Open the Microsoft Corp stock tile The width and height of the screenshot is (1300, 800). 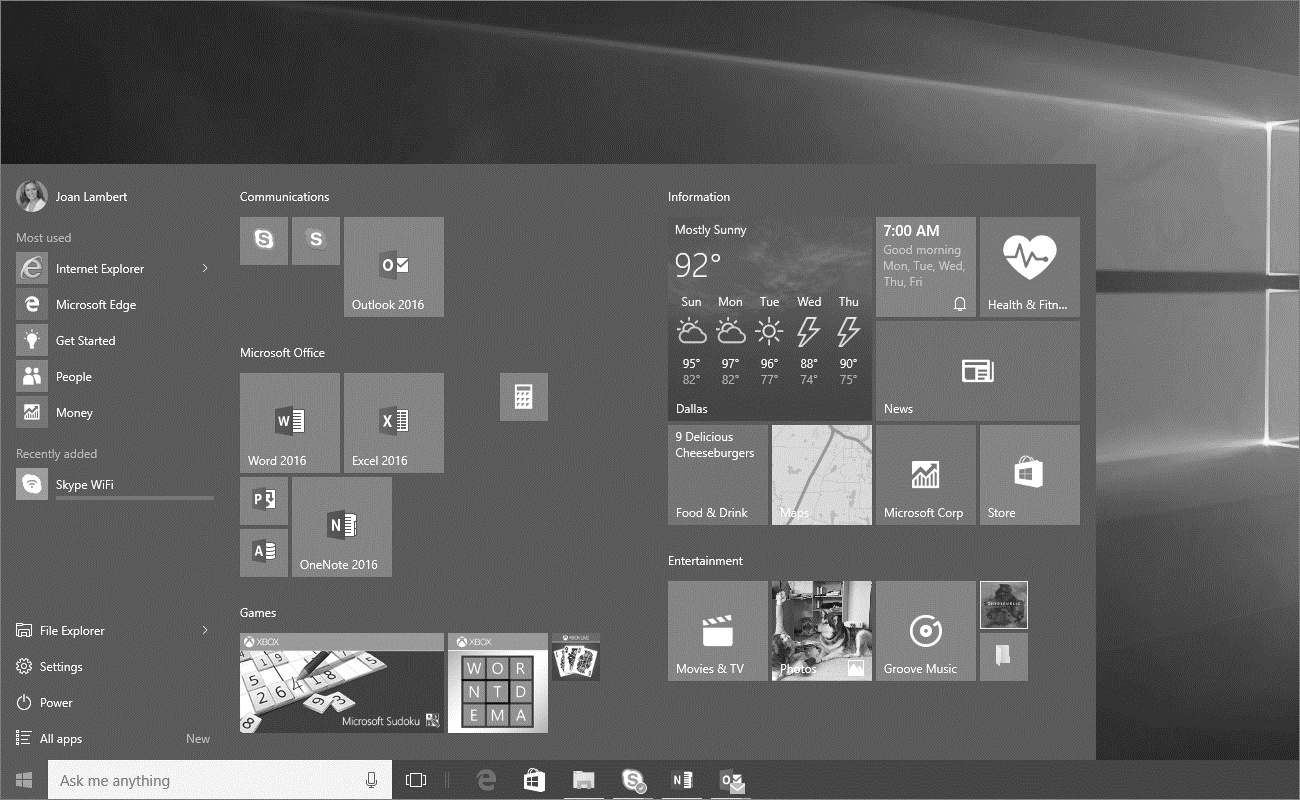click(x=926, y=475)
